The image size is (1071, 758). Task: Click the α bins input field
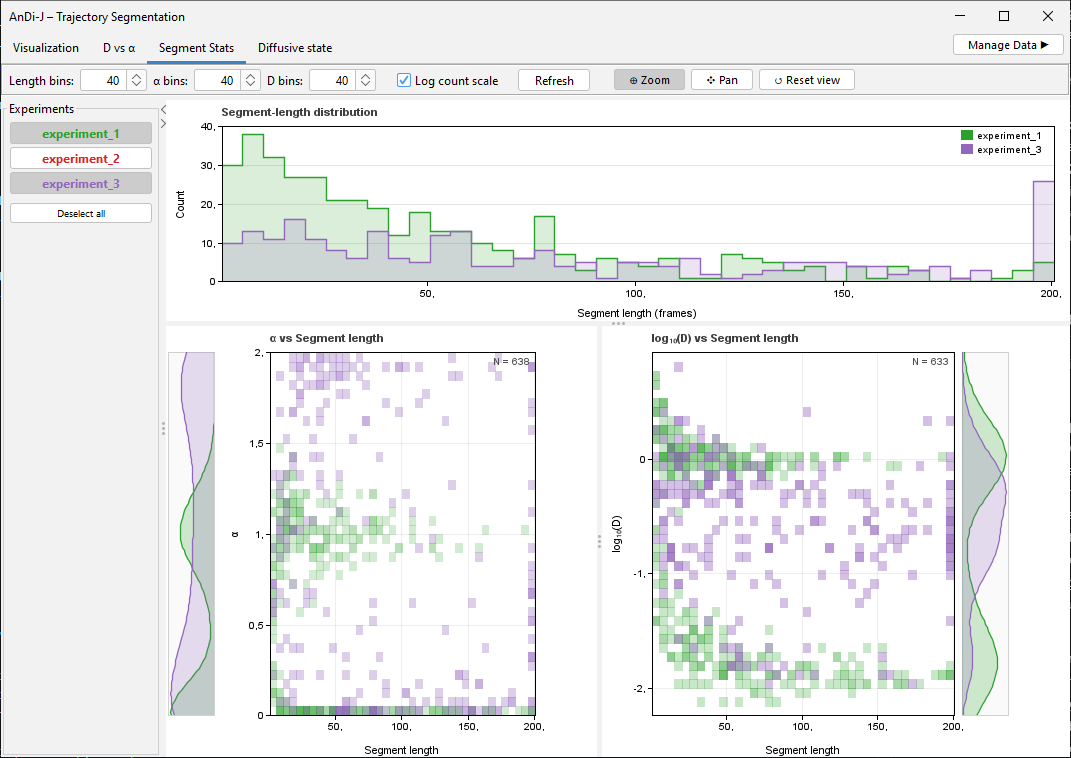(x=217, y=81)
